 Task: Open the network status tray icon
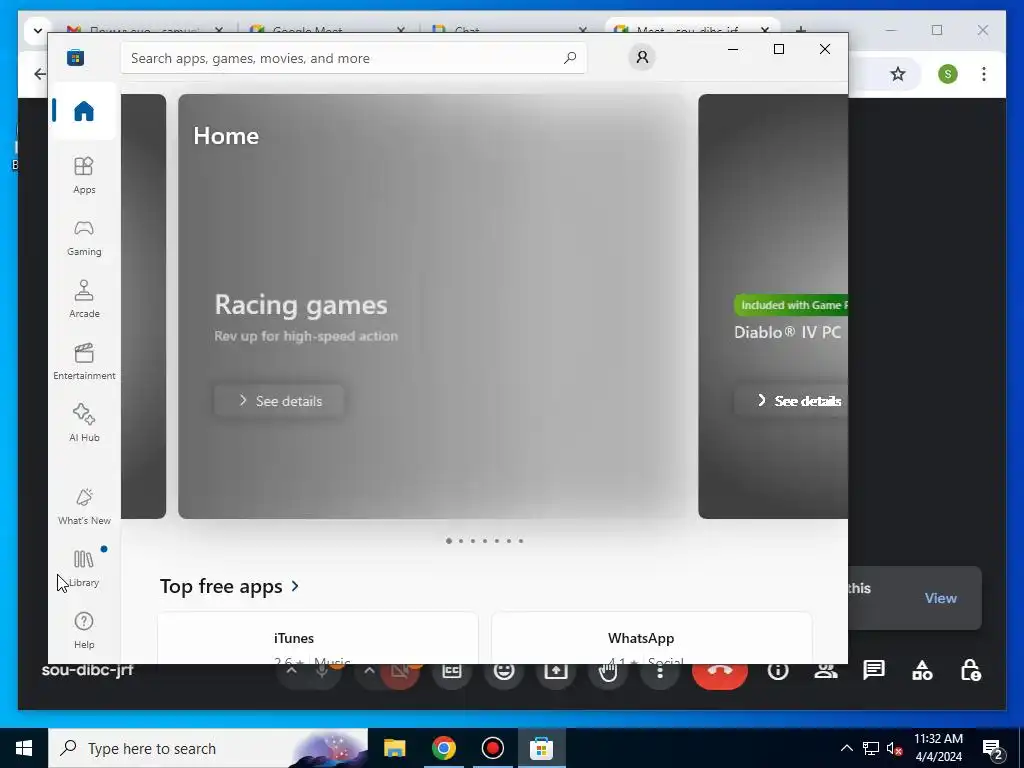point(871,748)
